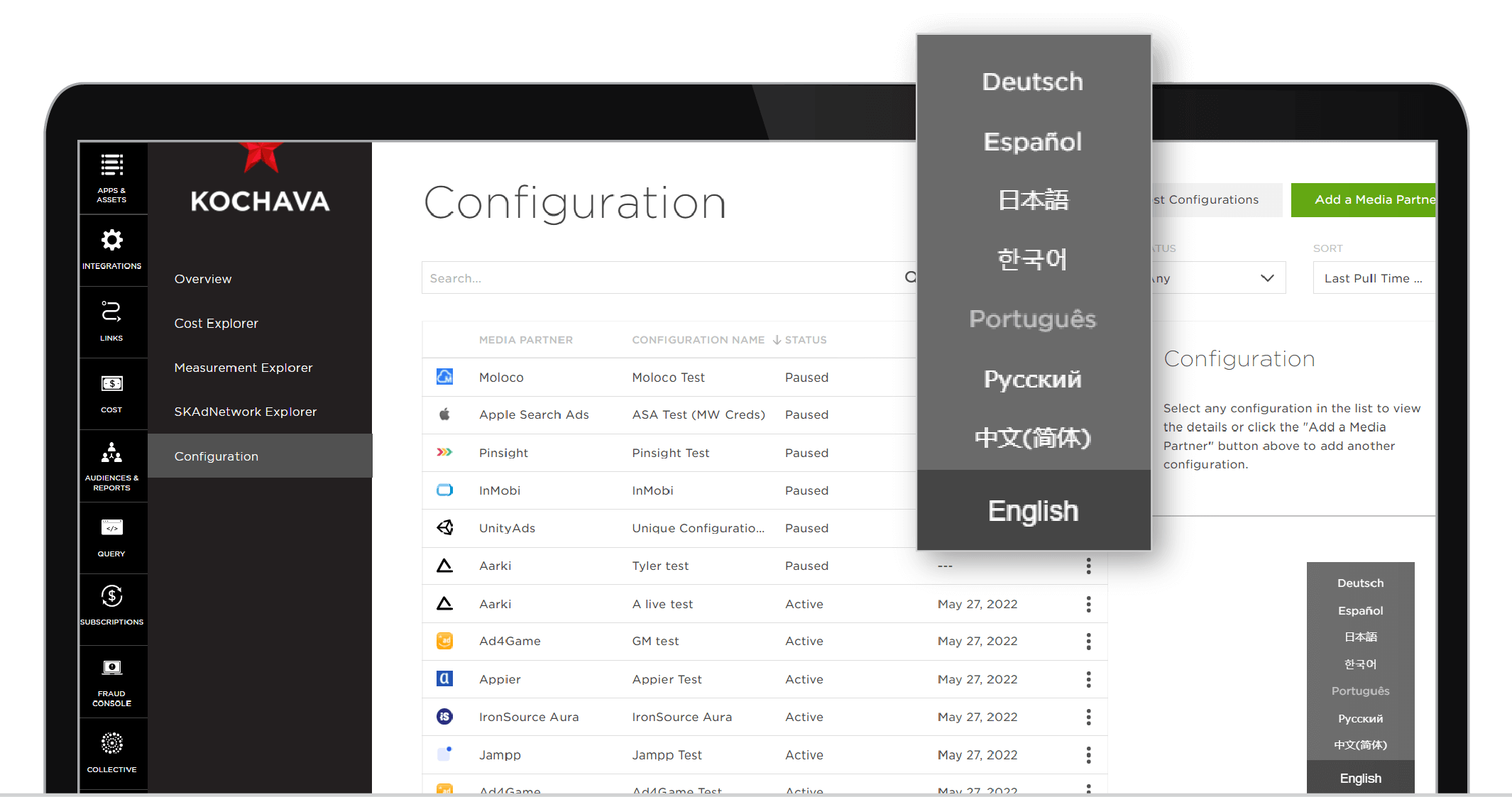This screenshot has height=797, width=1512.
Task: Click the Configuration Name column header
Action: [x=699, y=340]
